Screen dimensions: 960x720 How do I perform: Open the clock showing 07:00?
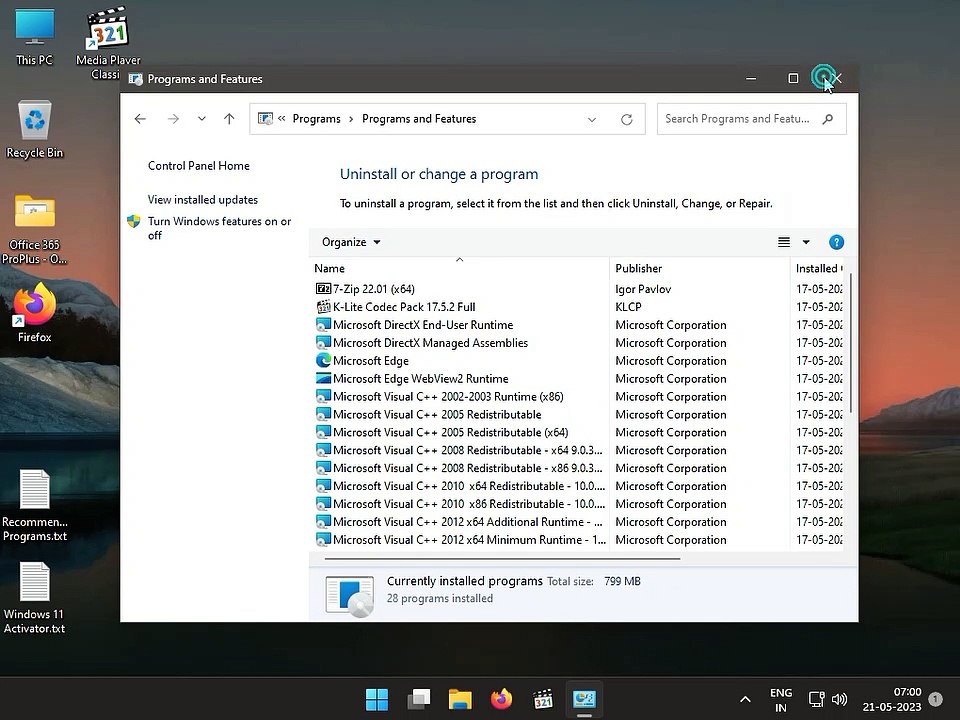click(892, 699)
